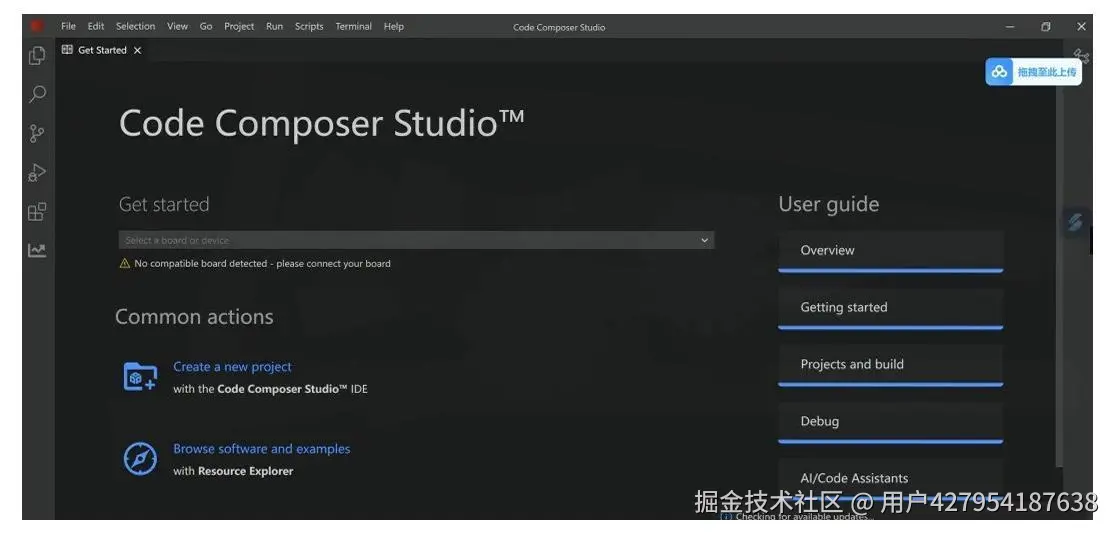Click the No compatible board detected message

tap(262, 263)
